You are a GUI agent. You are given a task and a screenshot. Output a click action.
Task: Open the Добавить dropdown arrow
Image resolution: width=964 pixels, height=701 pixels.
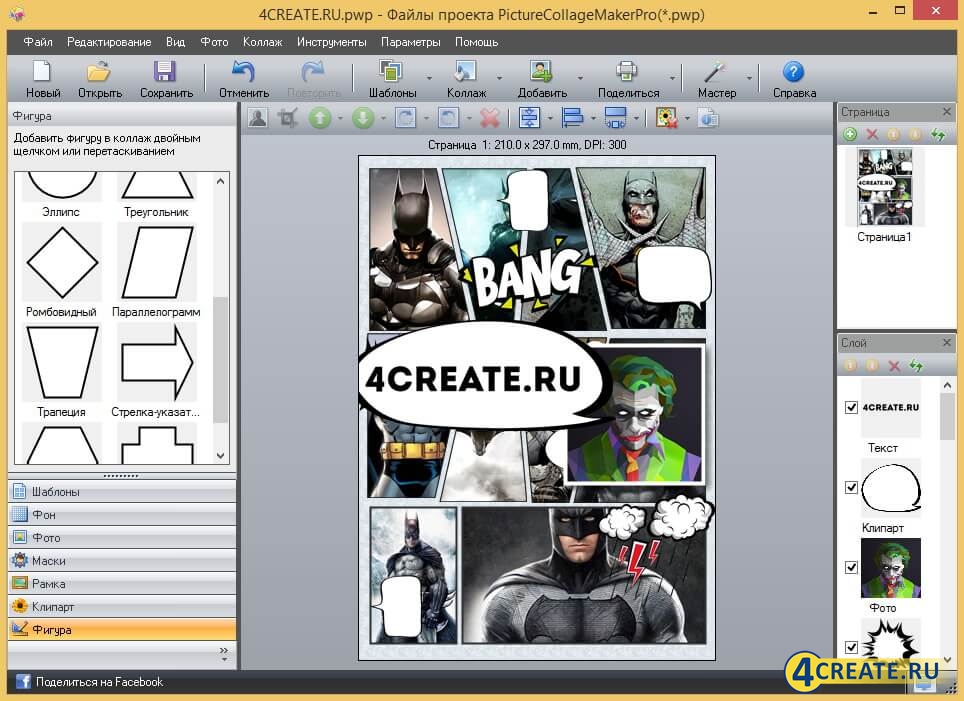(x=579, y=78)
